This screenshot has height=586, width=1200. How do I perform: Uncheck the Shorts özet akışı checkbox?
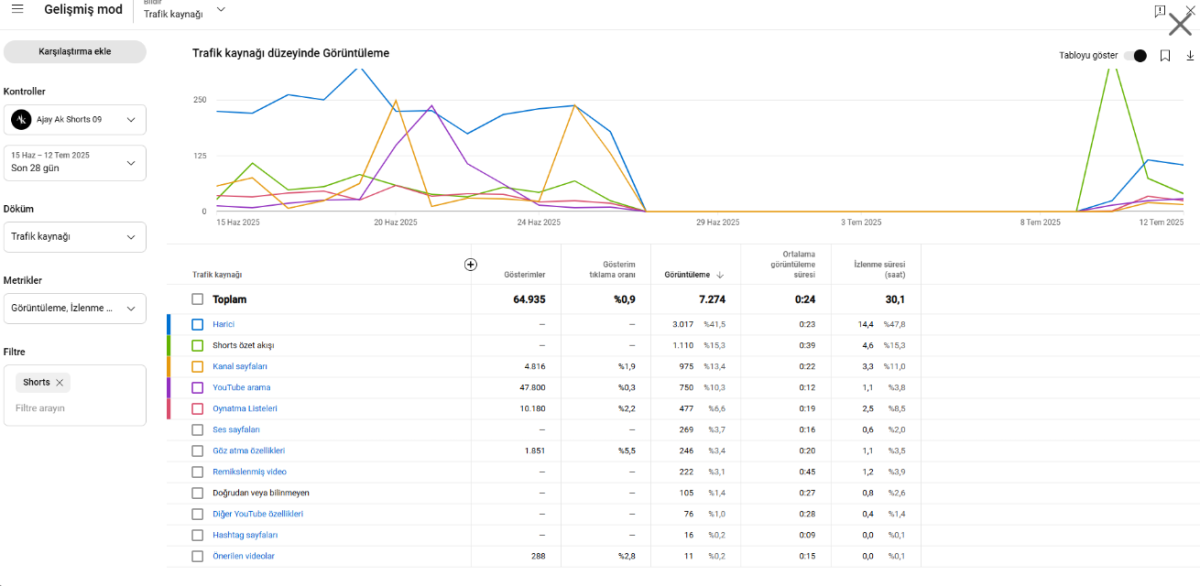tap(197, 345)
